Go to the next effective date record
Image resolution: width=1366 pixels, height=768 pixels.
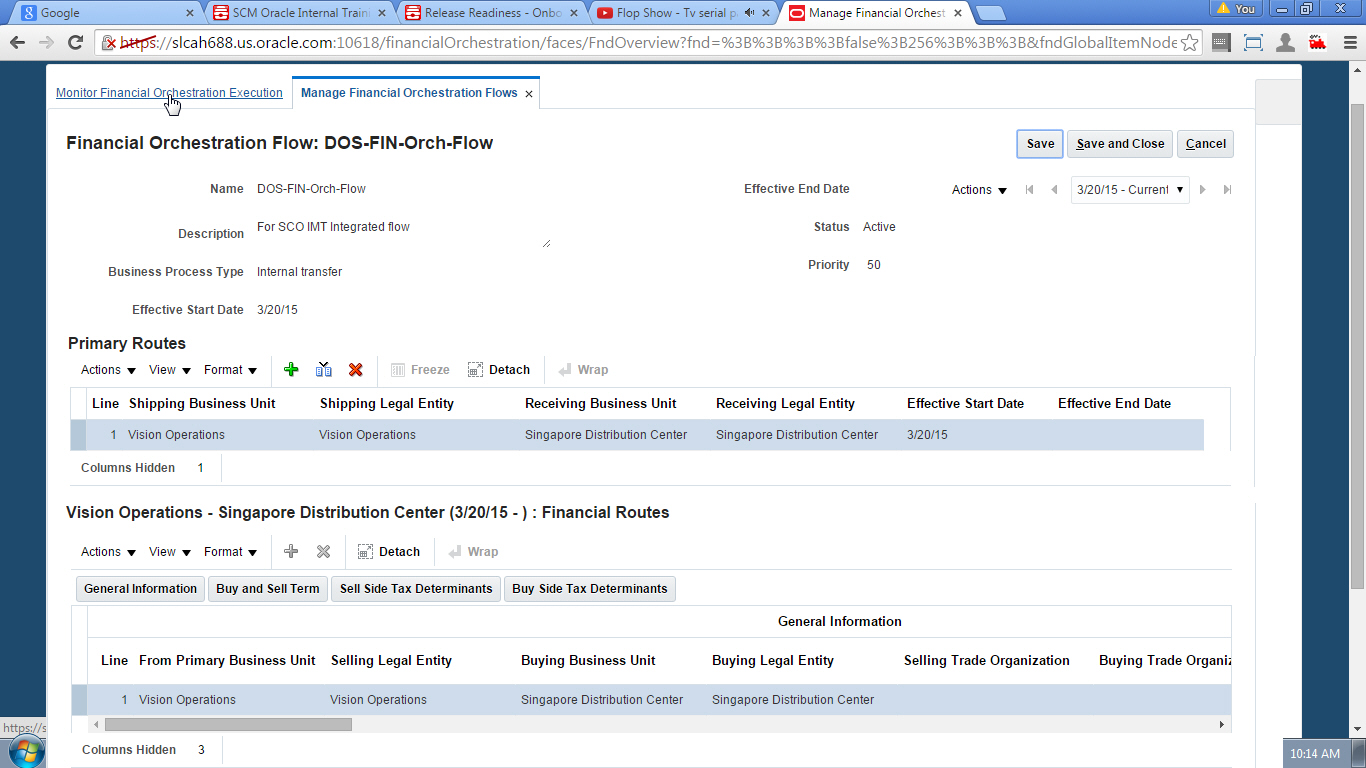pos(1203,190)
